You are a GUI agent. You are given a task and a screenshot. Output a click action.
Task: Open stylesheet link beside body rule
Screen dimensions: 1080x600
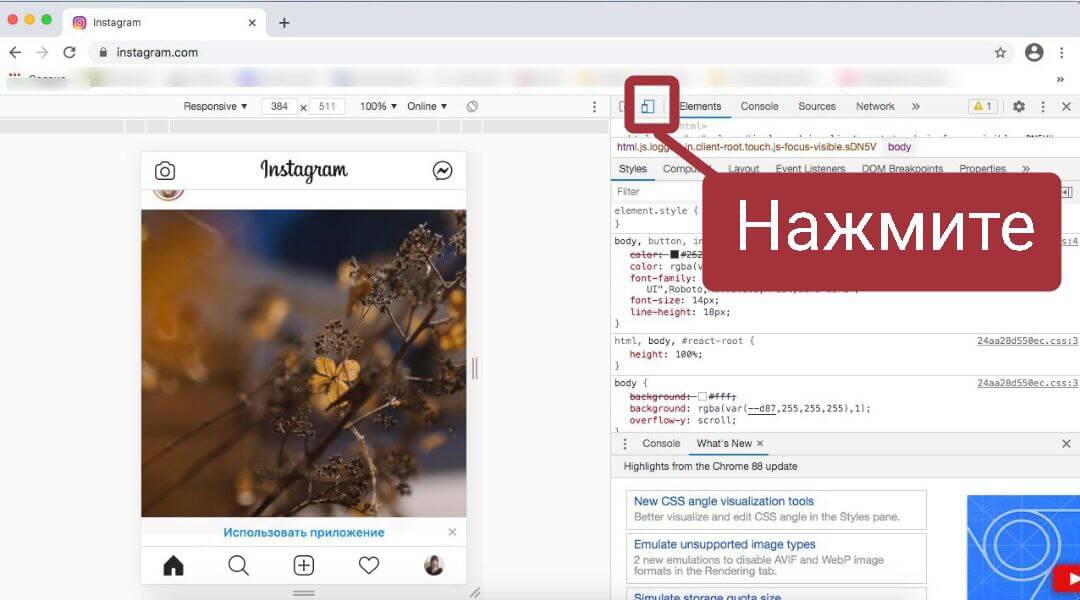click(1028, 383)
